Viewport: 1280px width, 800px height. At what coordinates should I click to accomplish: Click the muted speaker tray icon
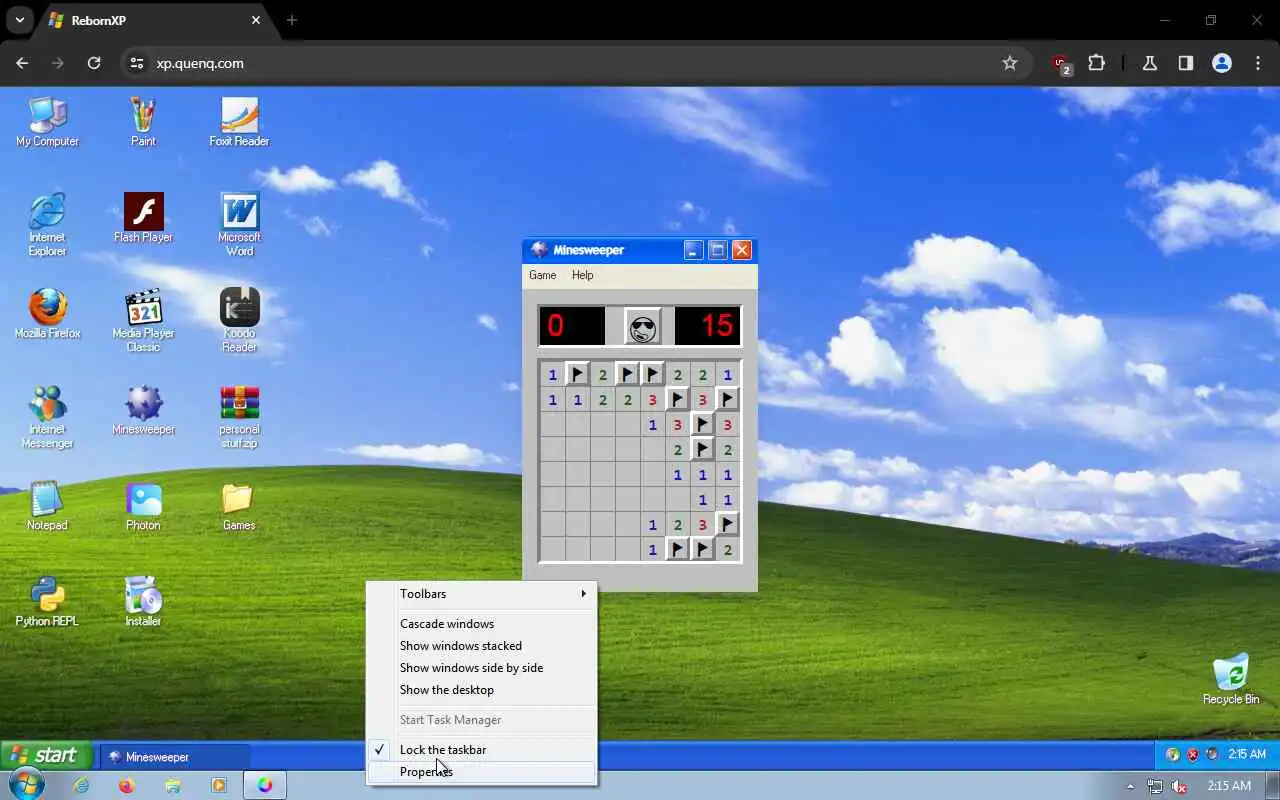coord(1180,786)
